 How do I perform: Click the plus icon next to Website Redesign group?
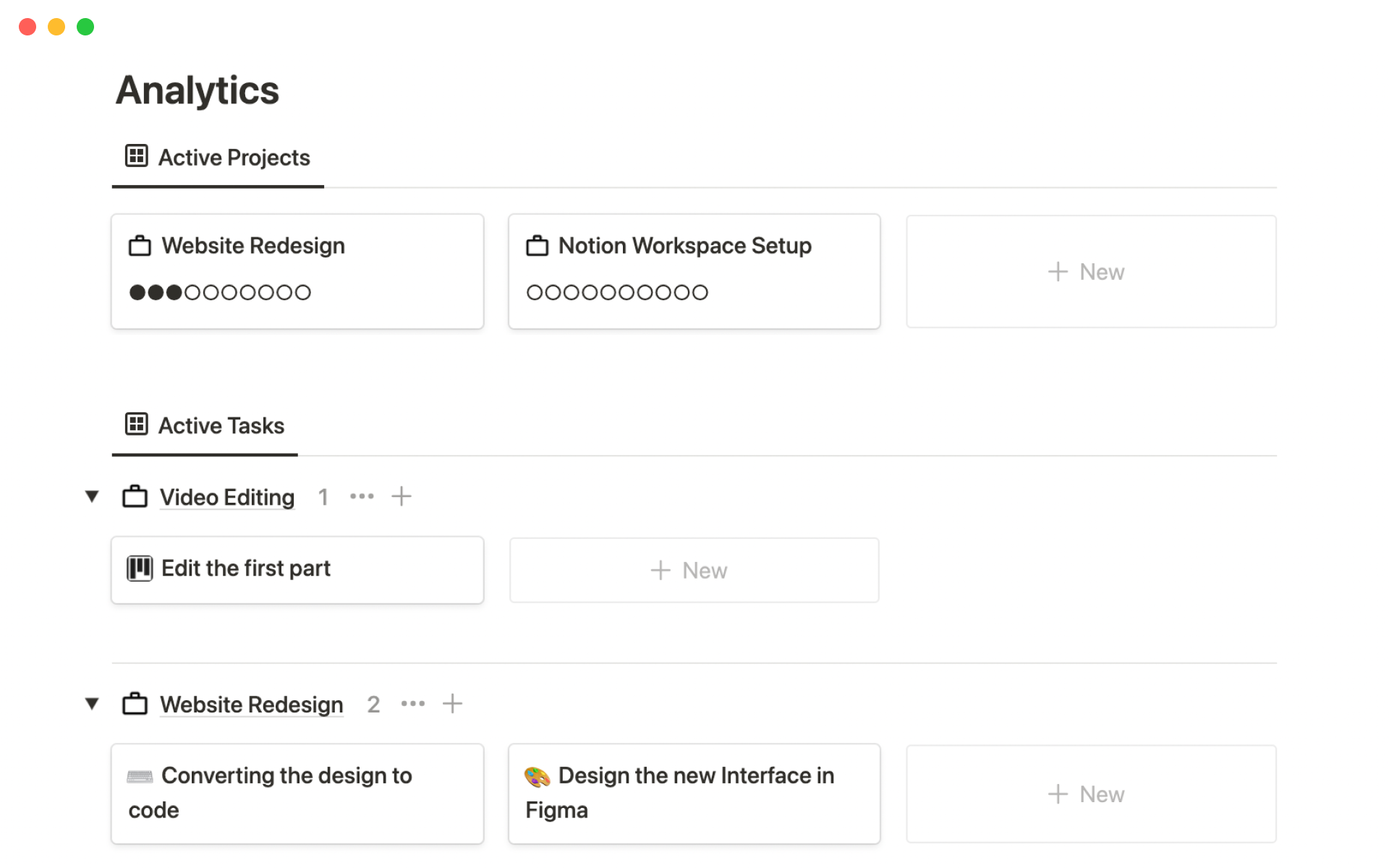tap(452, 704)
